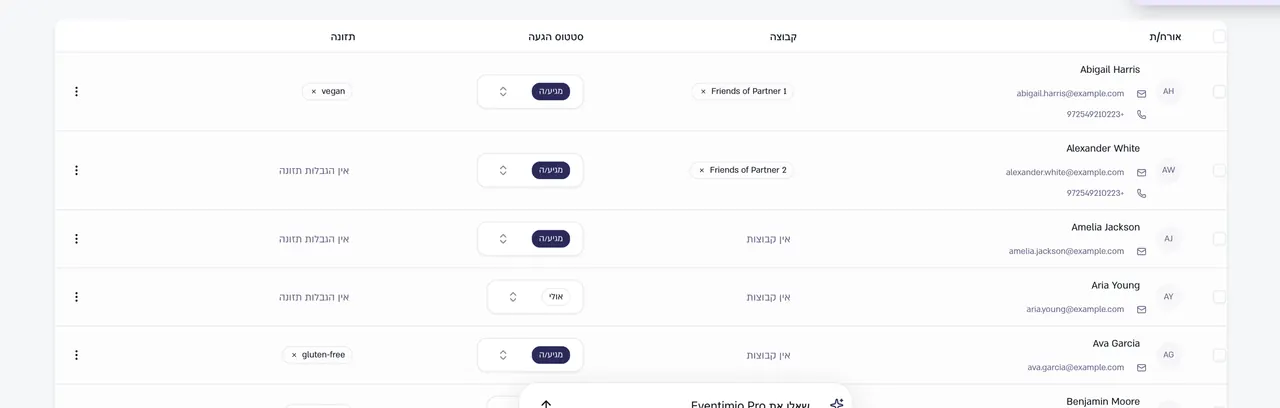The width and height of the screenshot is (1280, 408).
Task: Click the email icon next to abigail.harris@example.com
Action: pyautogui.click(x=1141, y=94)
